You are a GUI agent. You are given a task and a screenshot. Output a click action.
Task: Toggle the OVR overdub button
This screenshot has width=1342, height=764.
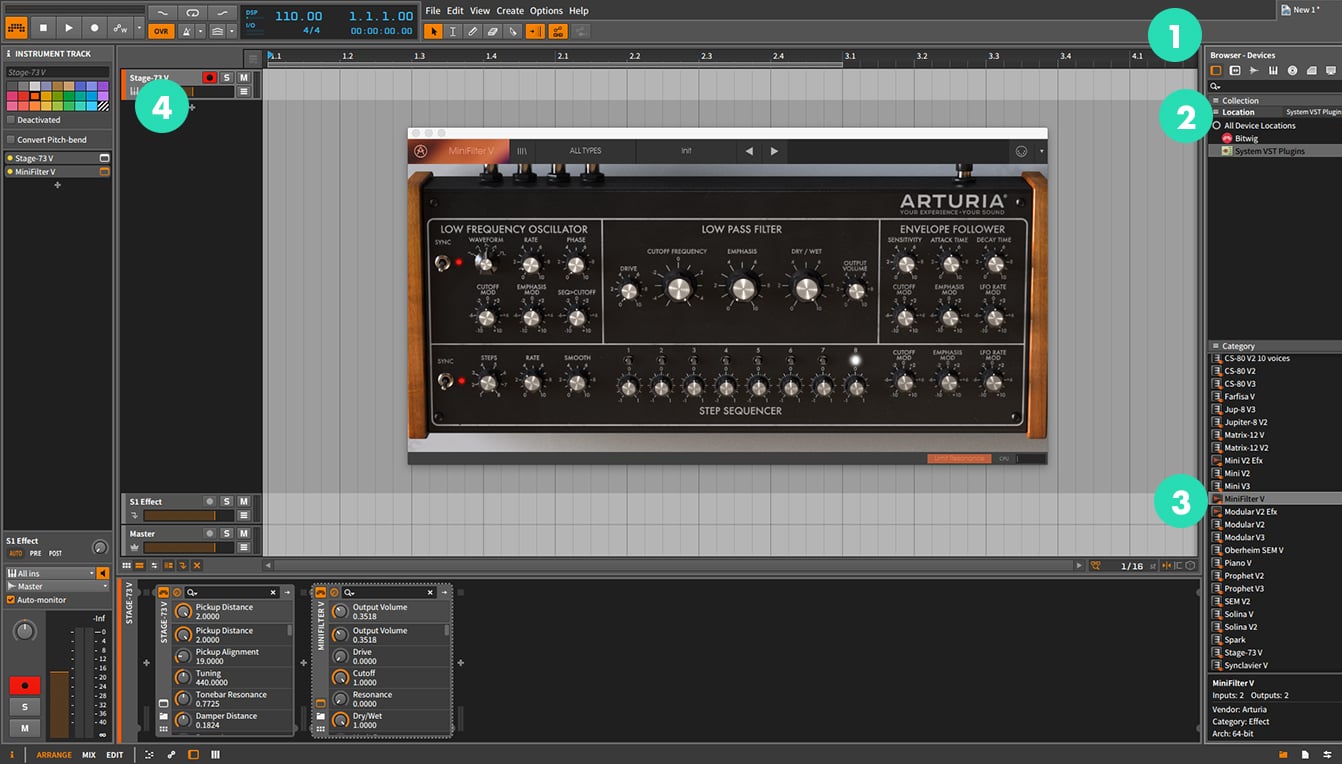click(x=161, y=31)
